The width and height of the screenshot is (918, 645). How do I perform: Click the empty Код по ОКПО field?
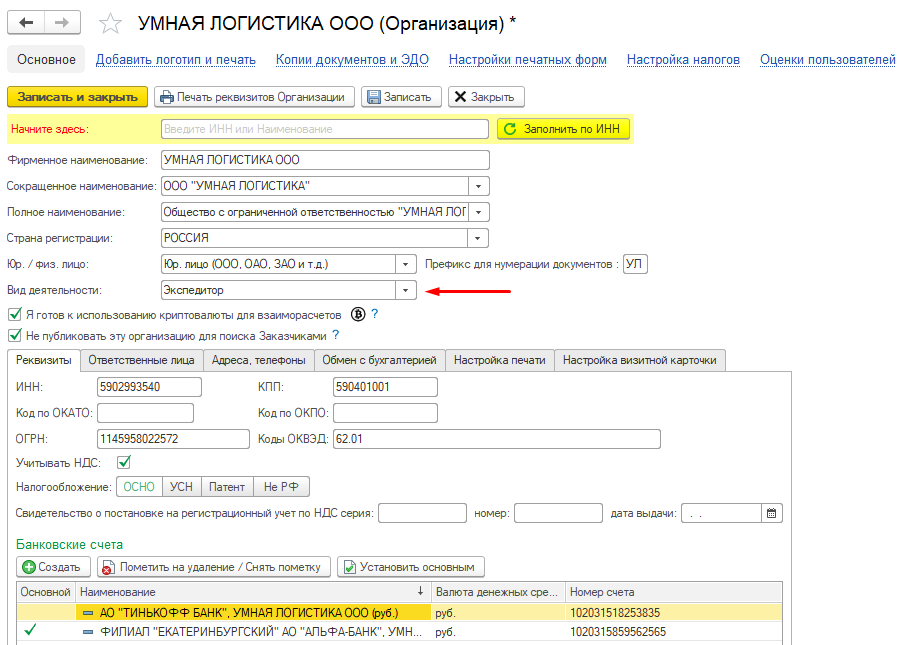[385, 413]
